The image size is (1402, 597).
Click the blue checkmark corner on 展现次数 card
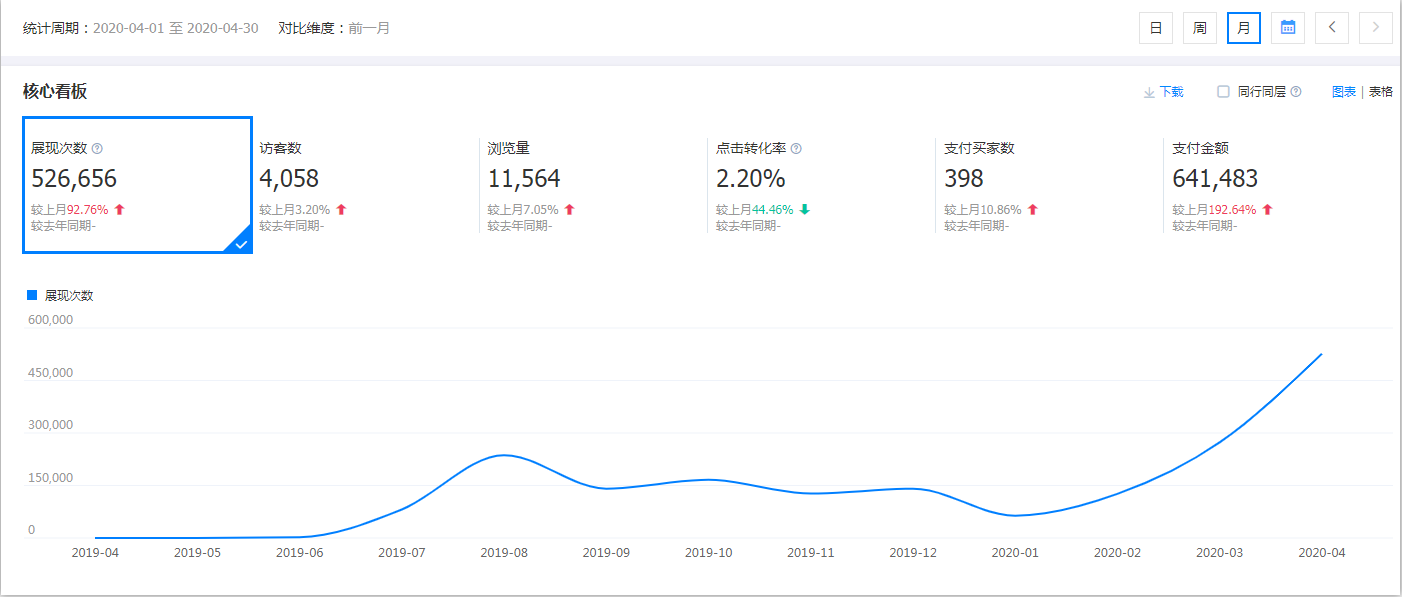[240, 242]
